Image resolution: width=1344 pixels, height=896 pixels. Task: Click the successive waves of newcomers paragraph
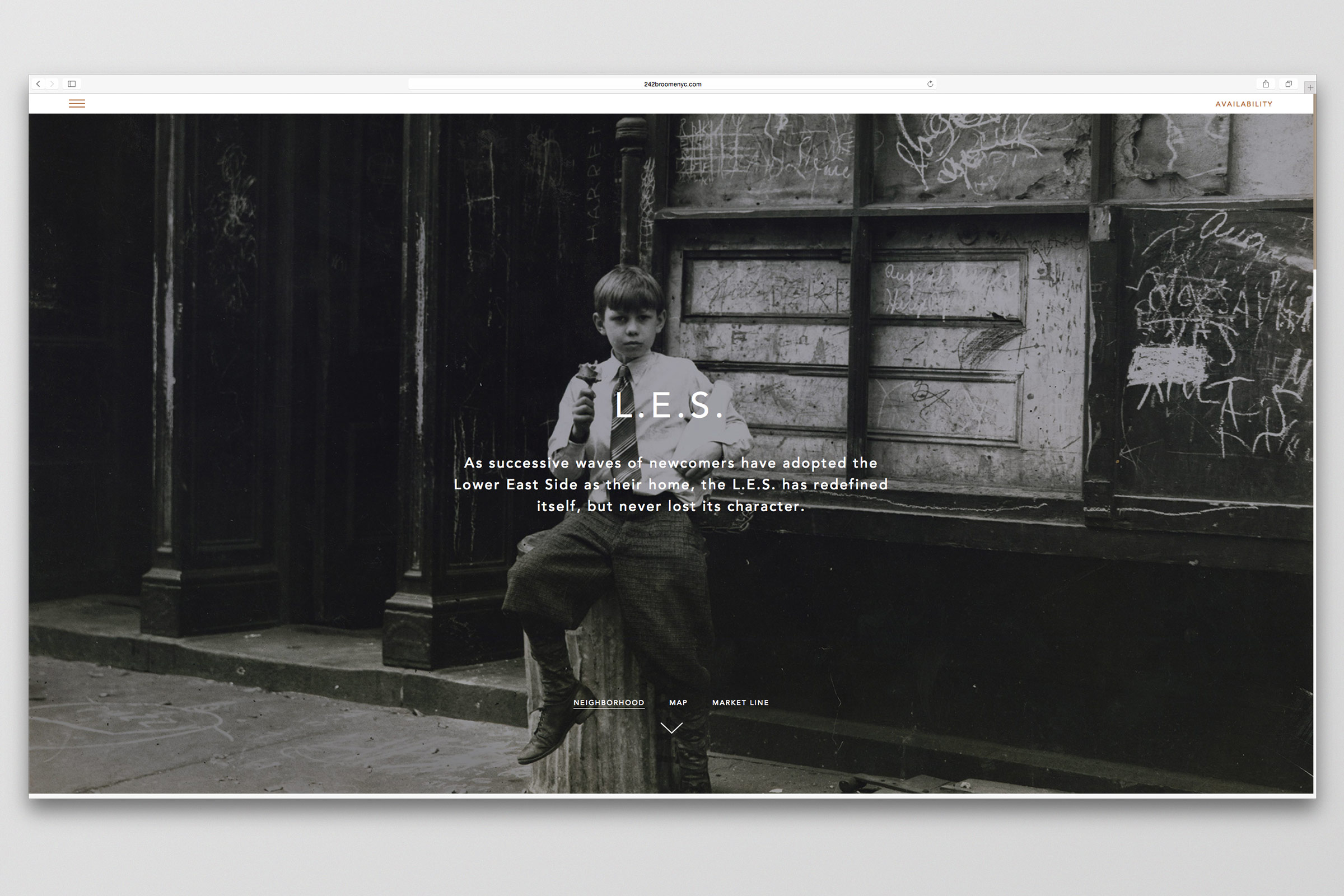(x=671, y=484)
